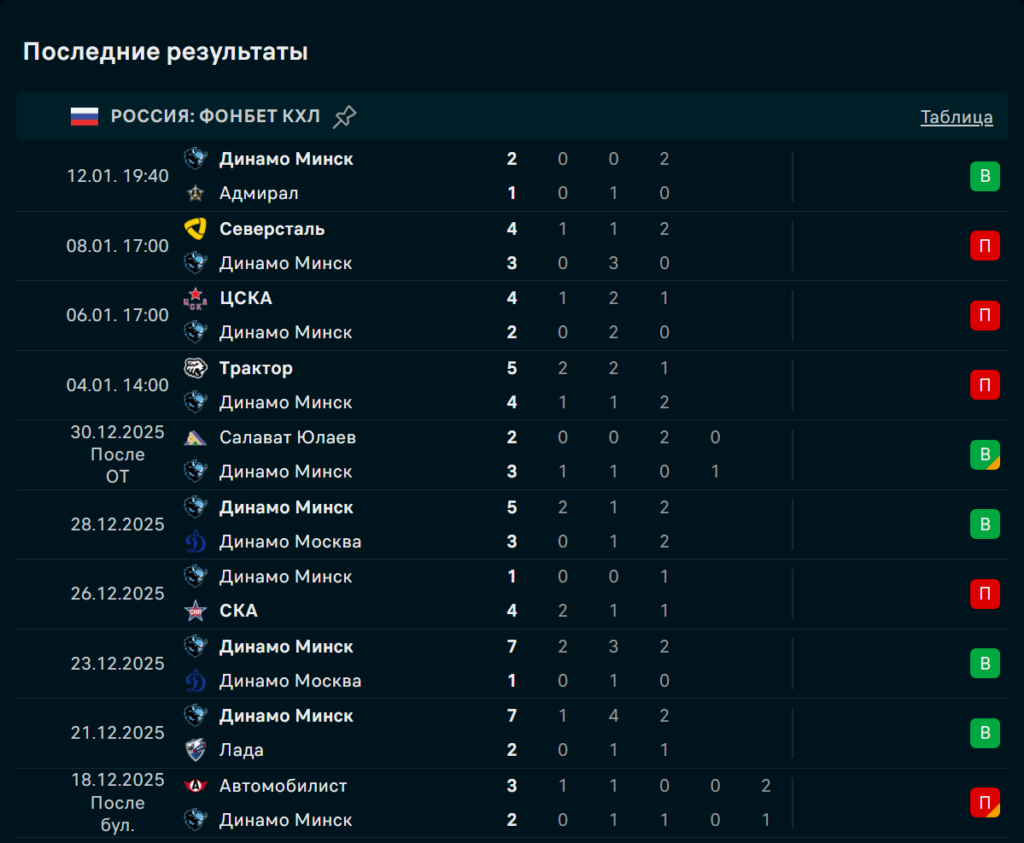Click the Салават Юлаев team logo
Viewport: 1024px width, 843px height.
tap(195, 438)
